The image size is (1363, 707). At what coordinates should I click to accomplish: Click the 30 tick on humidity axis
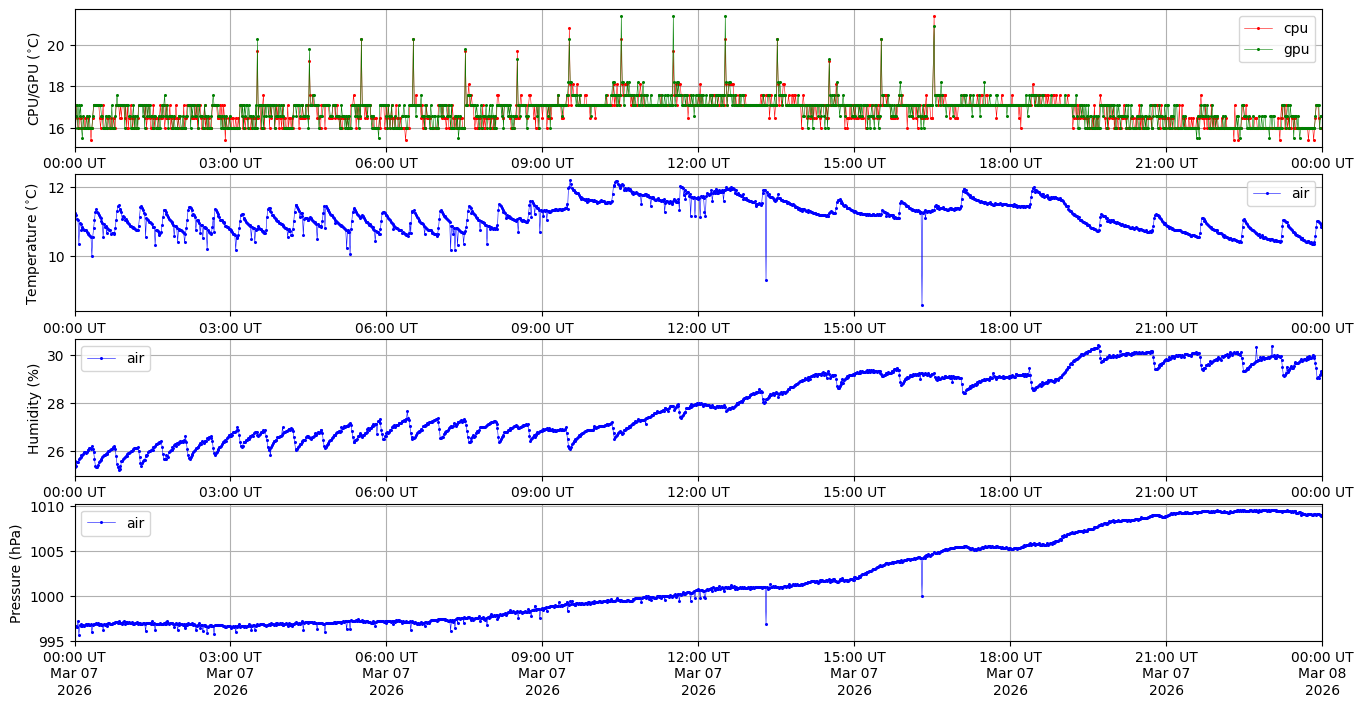58,356
